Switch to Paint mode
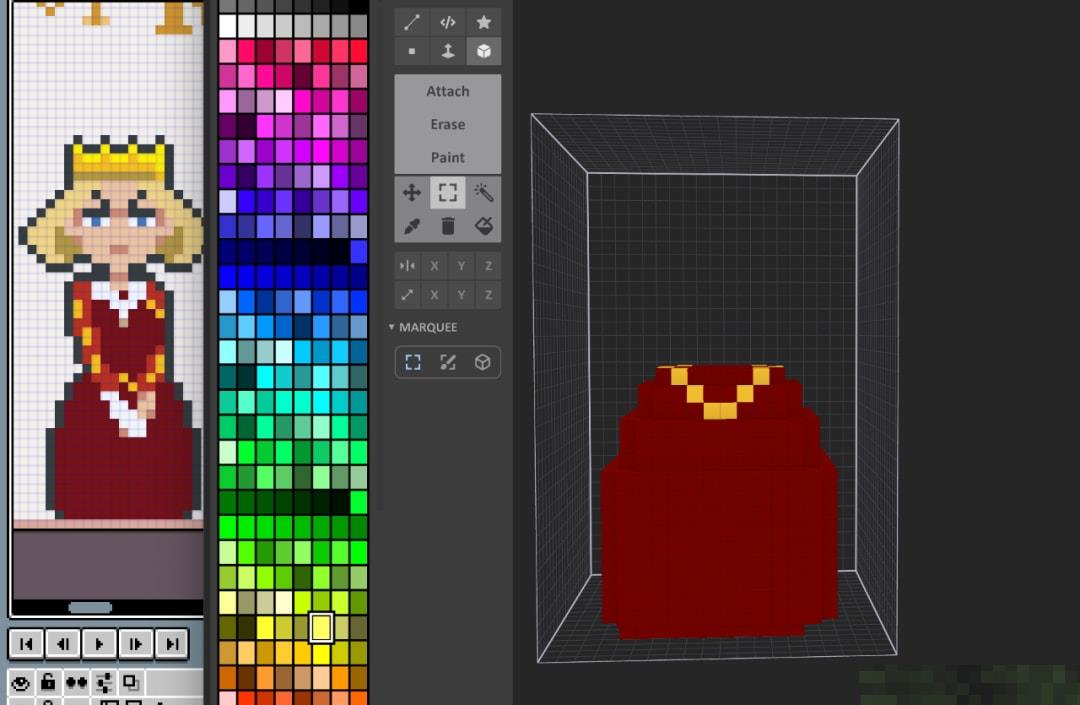 (448, 157)
